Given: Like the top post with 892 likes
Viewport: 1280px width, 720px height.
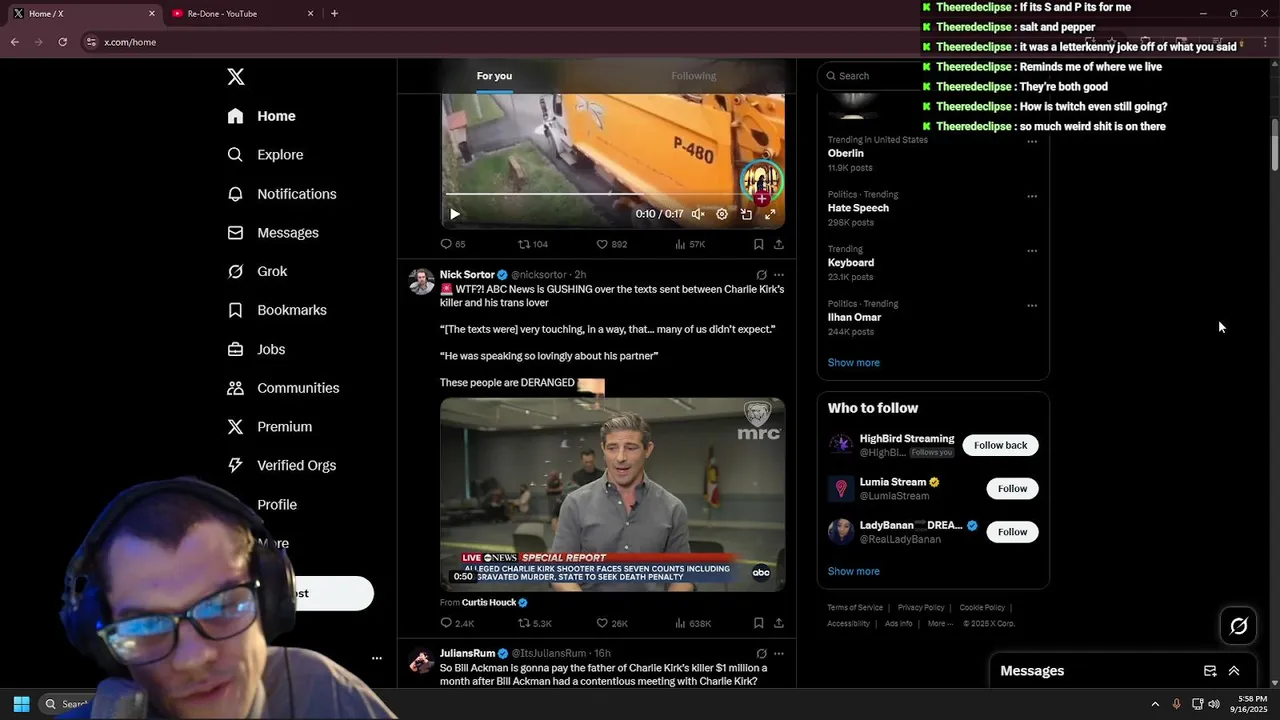Looking at the screenshot, I should pyautogui.click(x=611, y=244).
